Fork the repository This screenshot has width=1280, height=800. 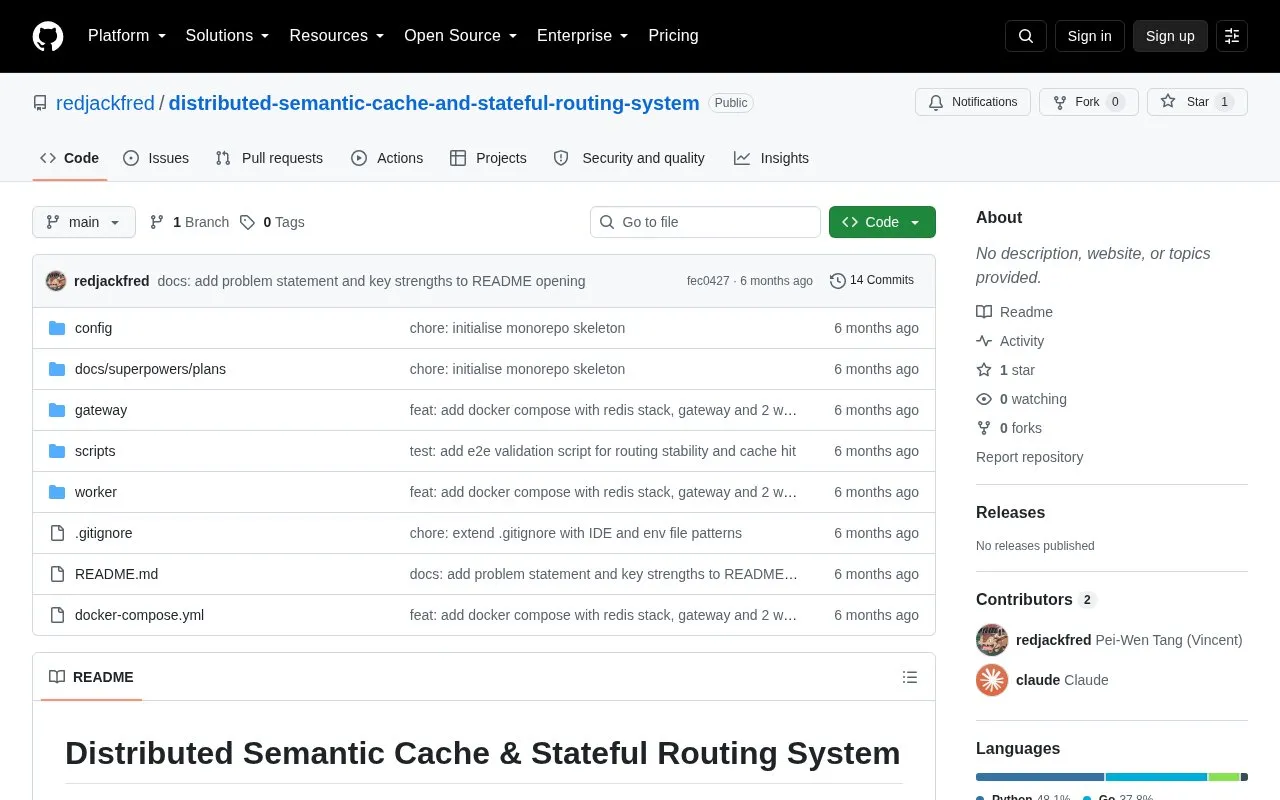(1088, 102)
